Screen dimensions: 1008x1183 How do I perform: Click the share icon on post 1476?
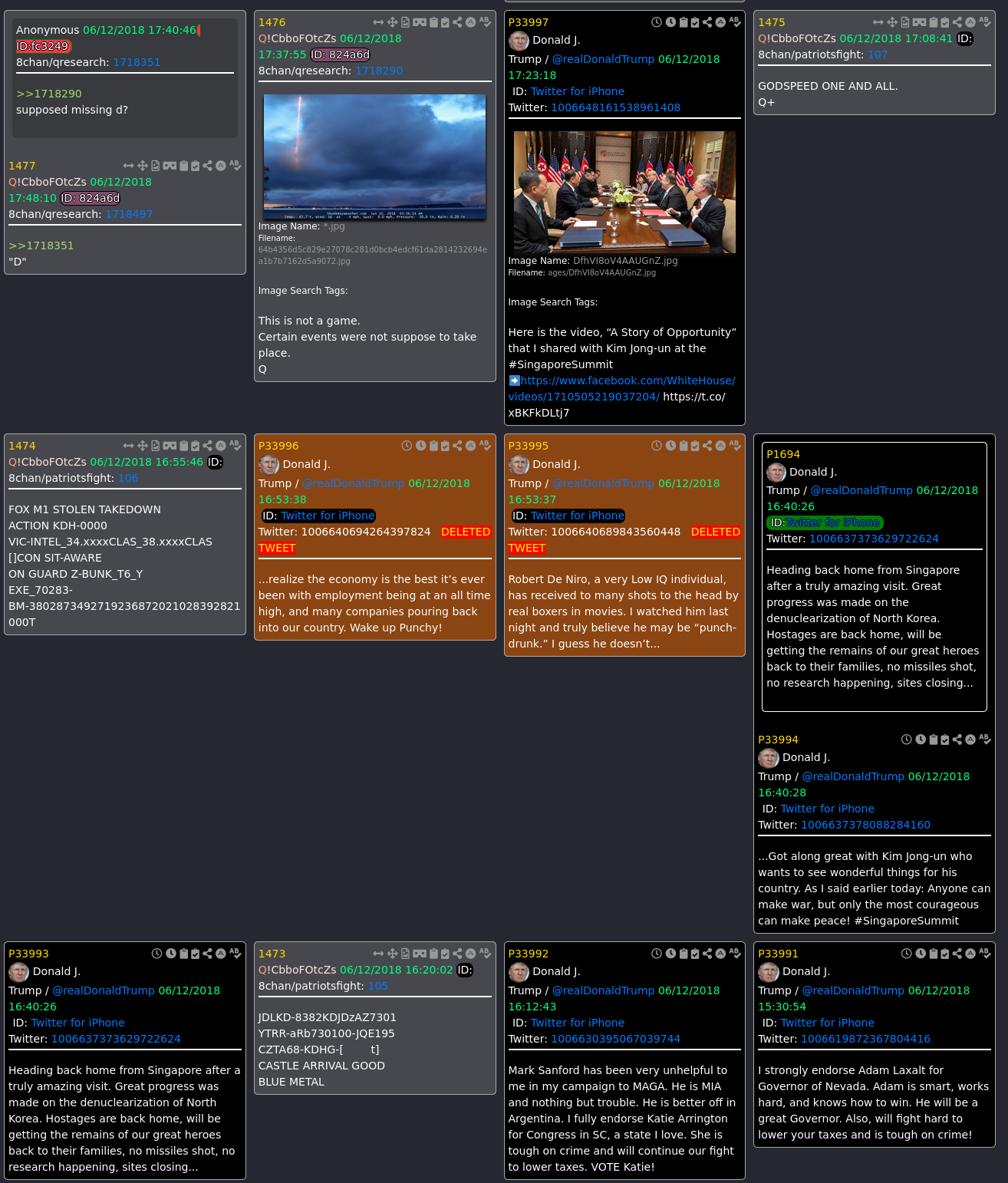[x=457, y=22]
